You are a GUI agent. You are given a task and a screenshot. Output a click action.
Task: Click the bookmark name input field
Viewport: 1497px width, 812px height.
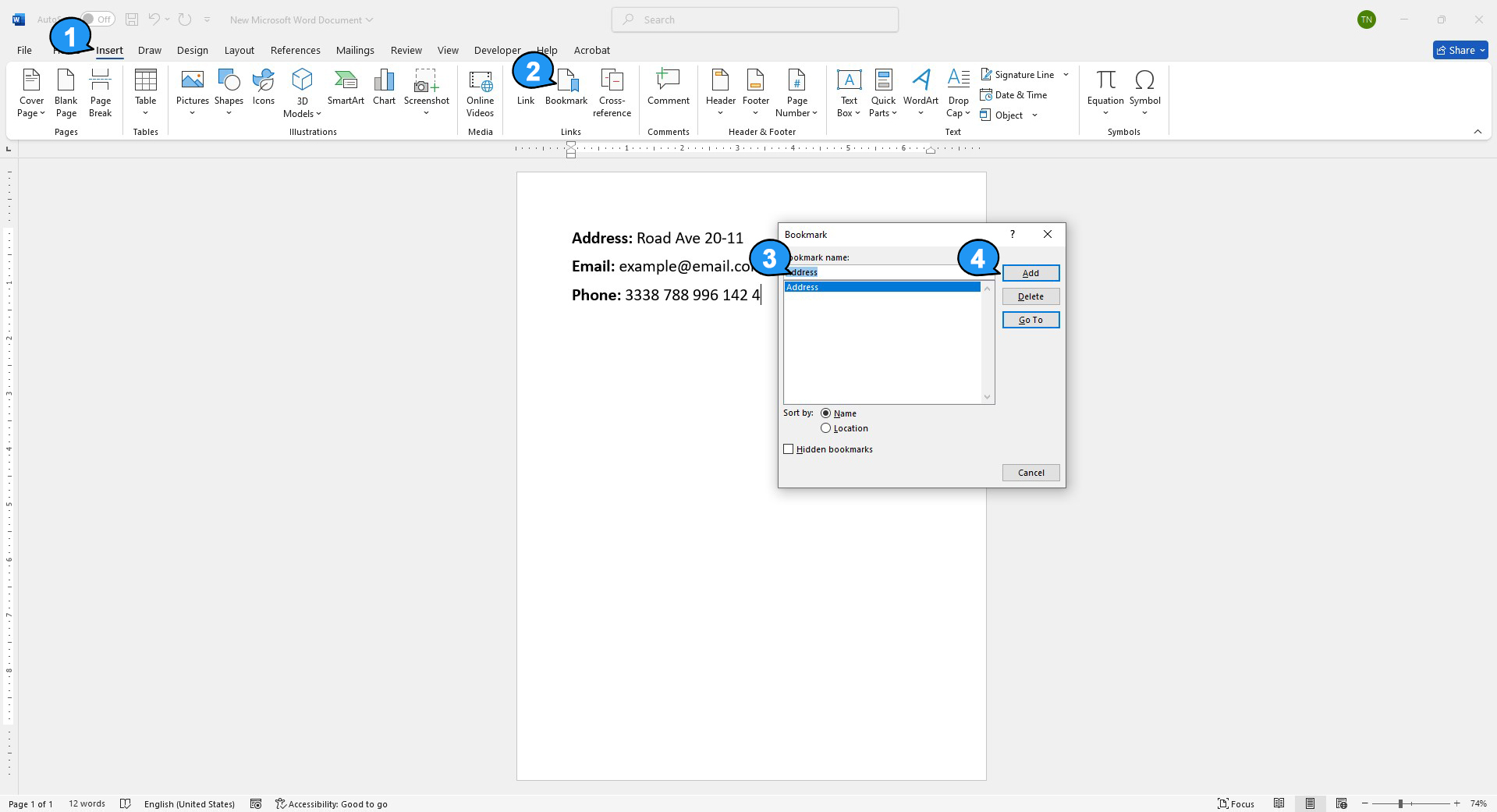[889, 272]
